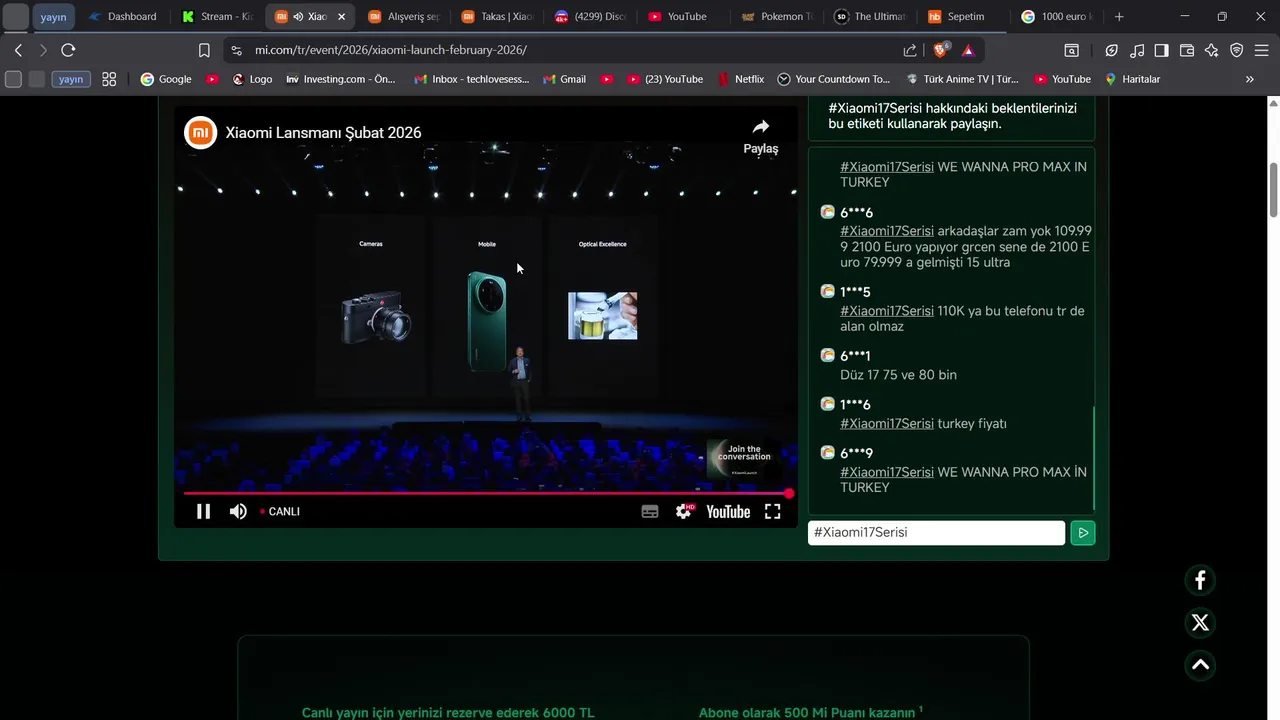Enter fullscreen mode for the video
1280x720 pixels.
(773, 511)
